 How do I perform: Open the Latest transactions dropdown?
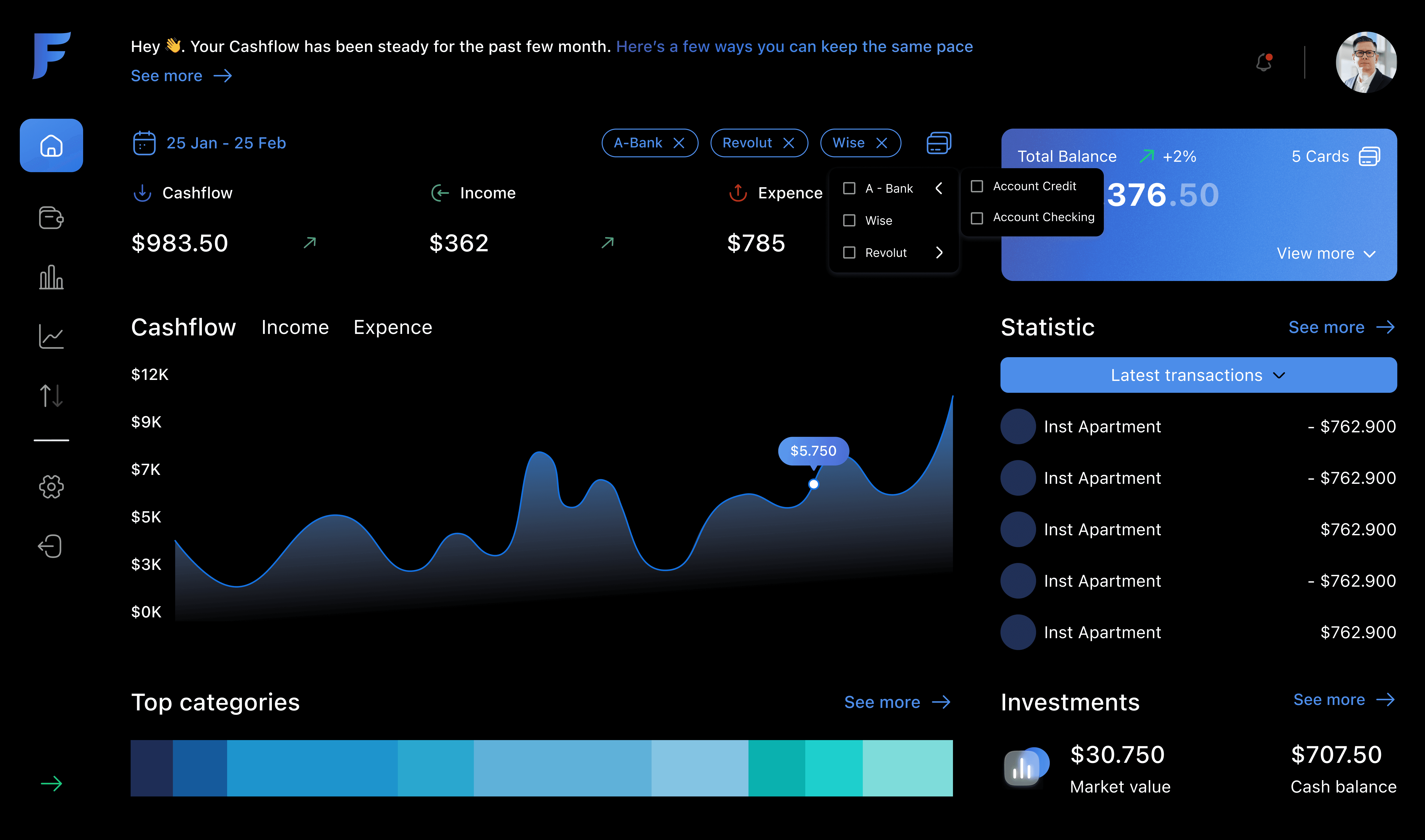[x=1197, y=375]
